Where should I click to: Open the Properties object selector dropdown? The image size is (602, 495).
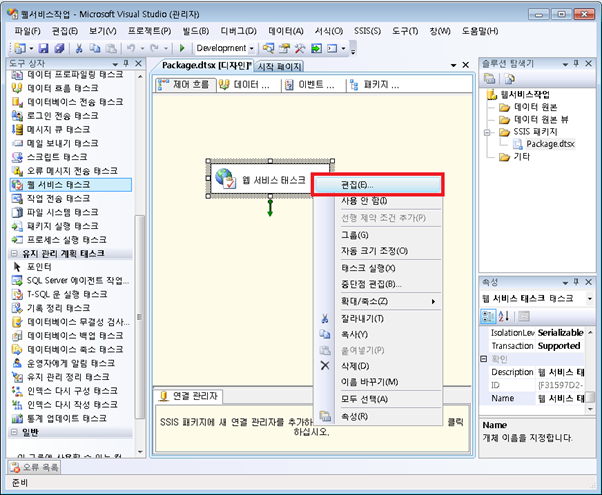(x=589, y=299)
